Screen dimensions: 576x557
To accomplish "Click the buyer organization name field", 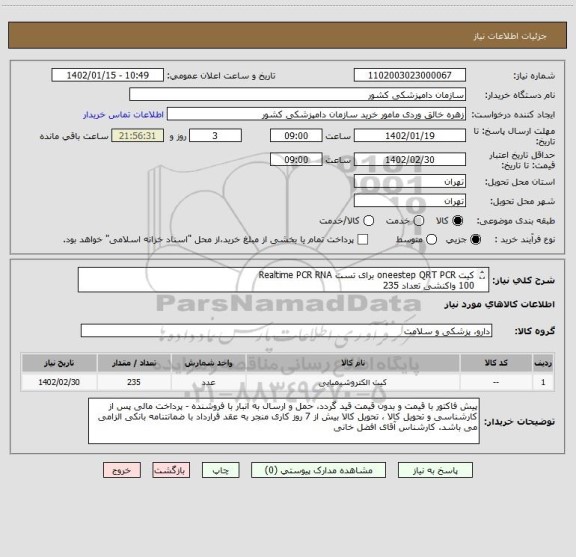I will [298, 95].
